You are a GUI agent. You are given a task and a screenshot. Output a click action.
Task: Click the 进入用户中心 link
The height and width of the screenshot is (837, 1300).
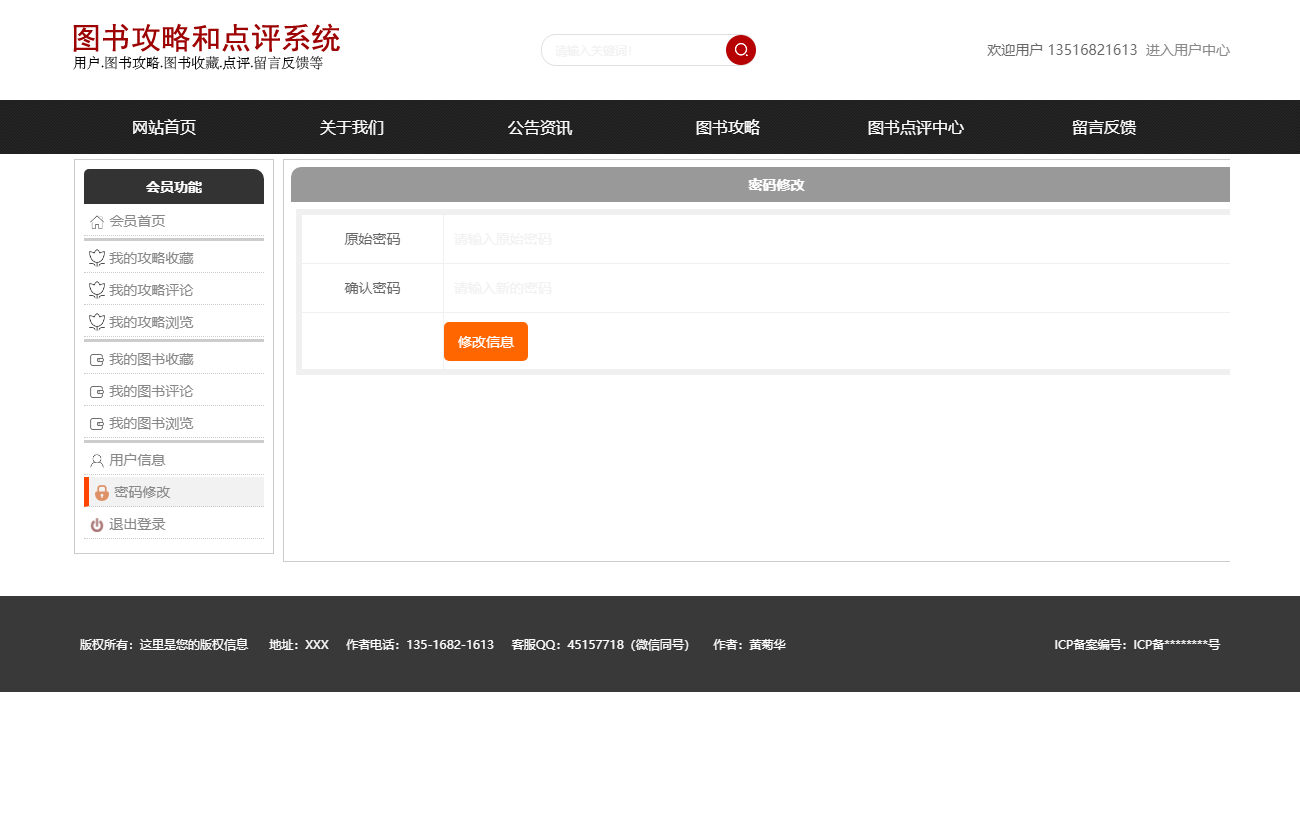tap(1188, 50)
